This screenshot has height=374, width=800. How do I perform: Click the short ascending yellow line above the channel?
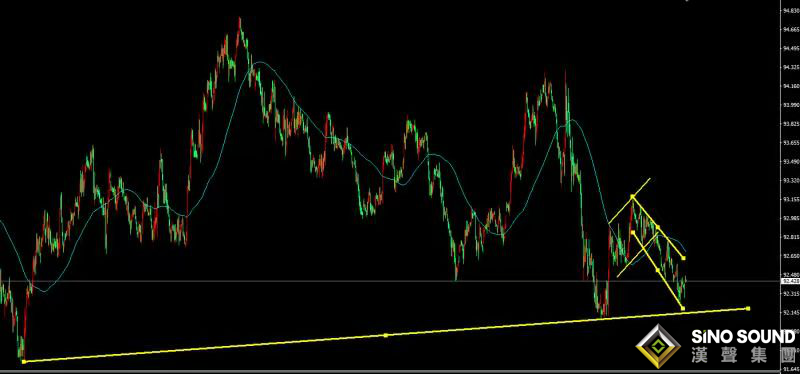point(630,201)
